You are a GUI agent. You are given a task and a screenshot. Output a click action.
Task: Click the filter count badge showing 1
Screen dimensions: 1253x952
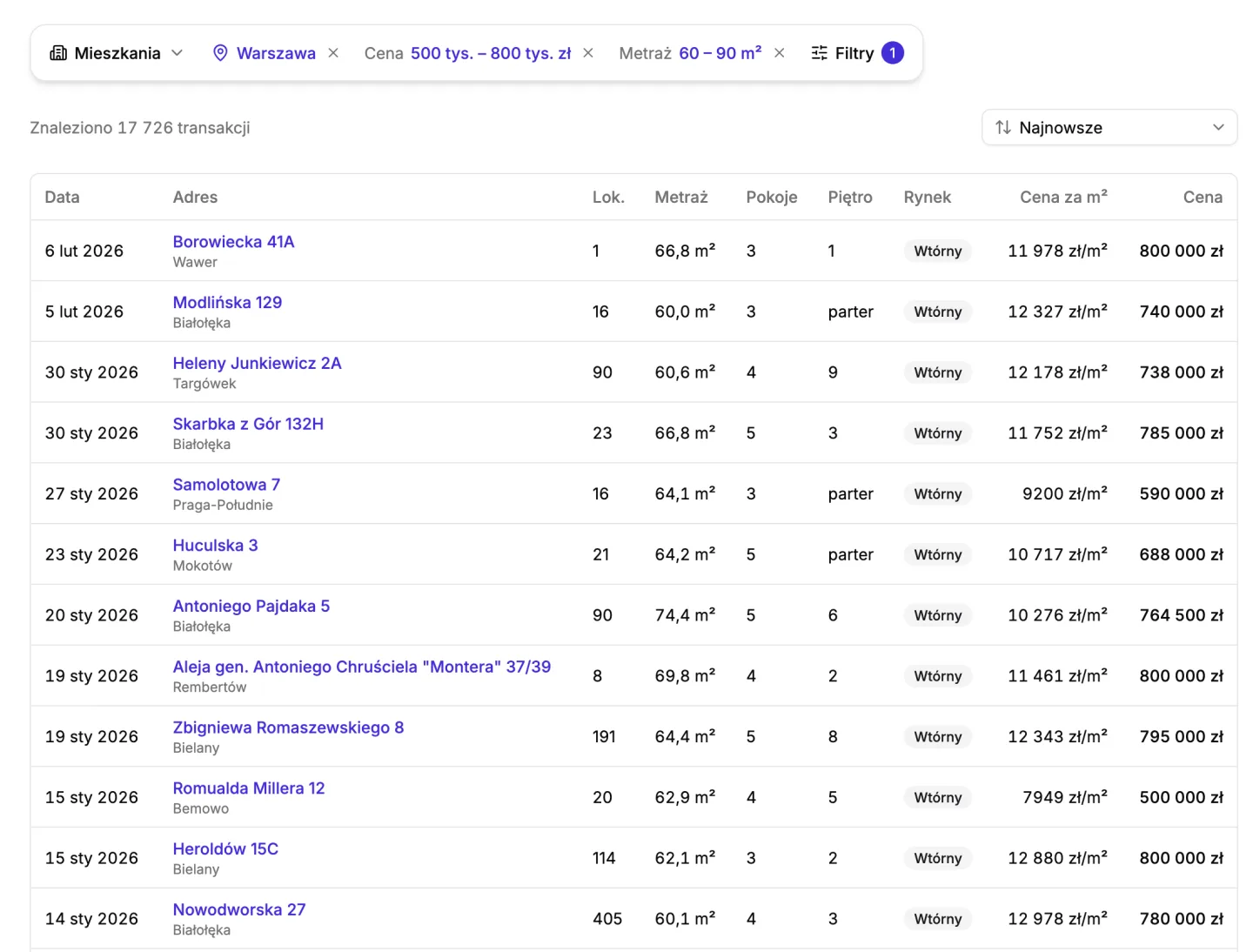tap(893, 53)
